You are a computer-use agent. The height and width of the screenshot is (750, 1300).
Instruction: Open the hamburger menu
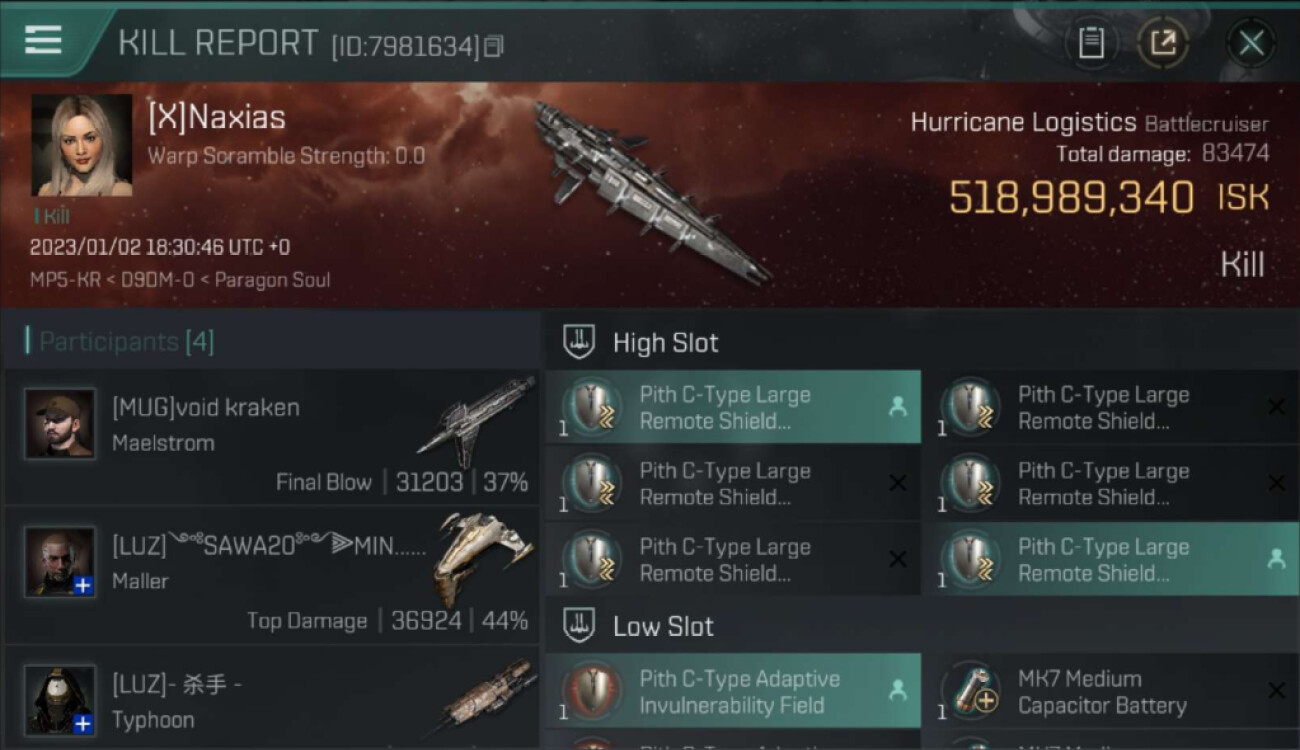pos(44,41)
